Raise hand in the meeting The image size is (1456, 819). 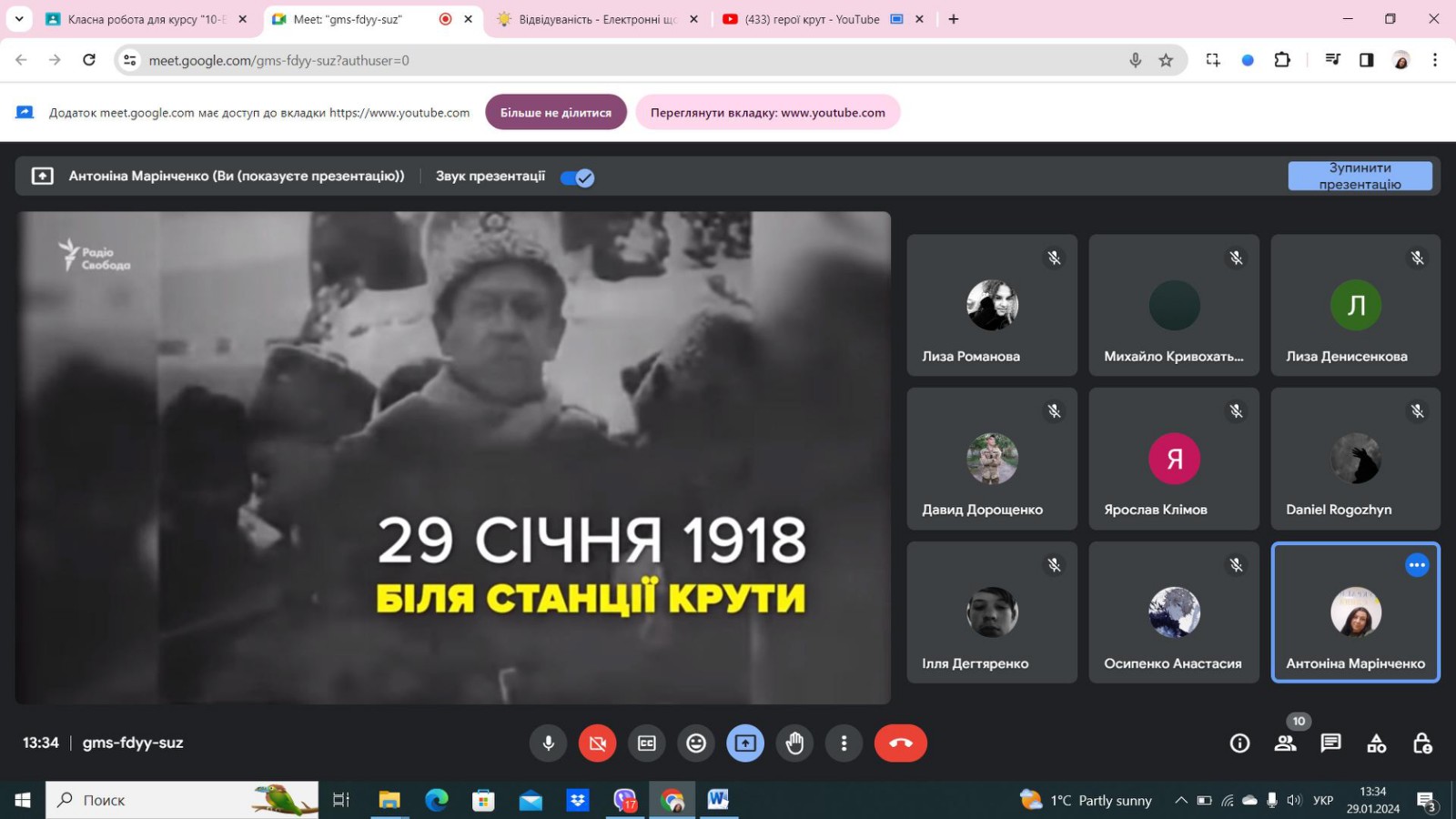pyautogui.click(x=794, y=743)
